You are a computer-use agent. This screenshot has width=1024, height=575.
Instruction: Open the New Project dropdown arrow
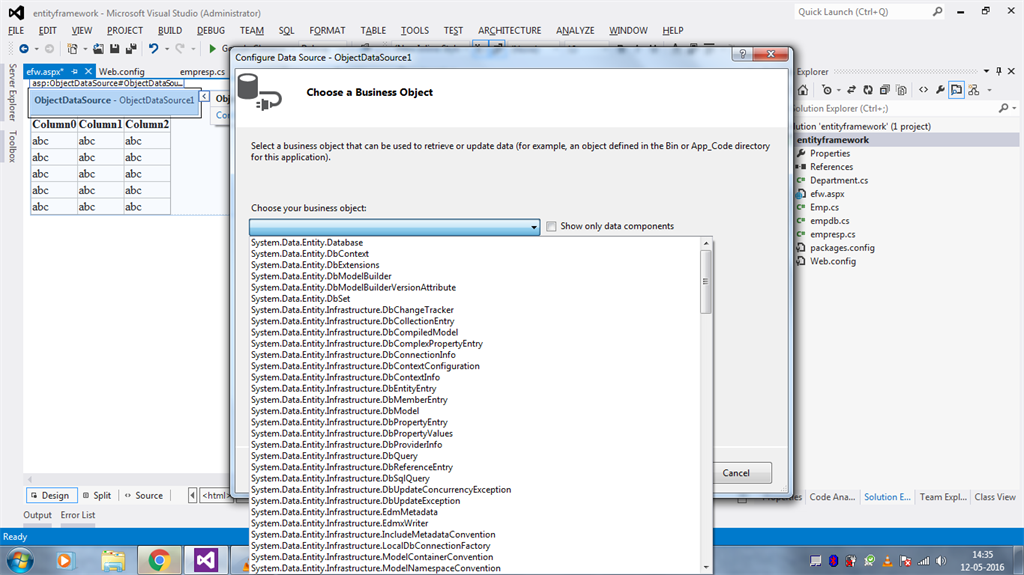tap(85, 49)
